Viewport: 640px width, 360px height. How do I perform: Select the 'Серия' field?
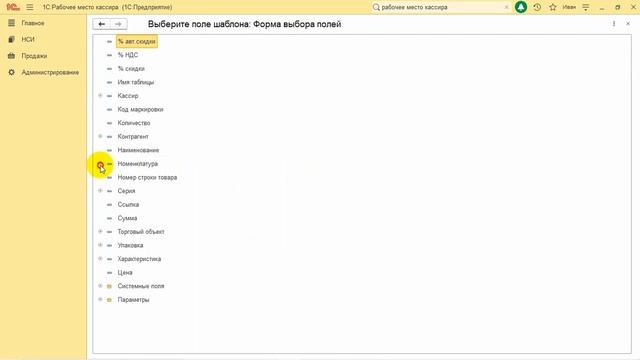click(126, 191)
